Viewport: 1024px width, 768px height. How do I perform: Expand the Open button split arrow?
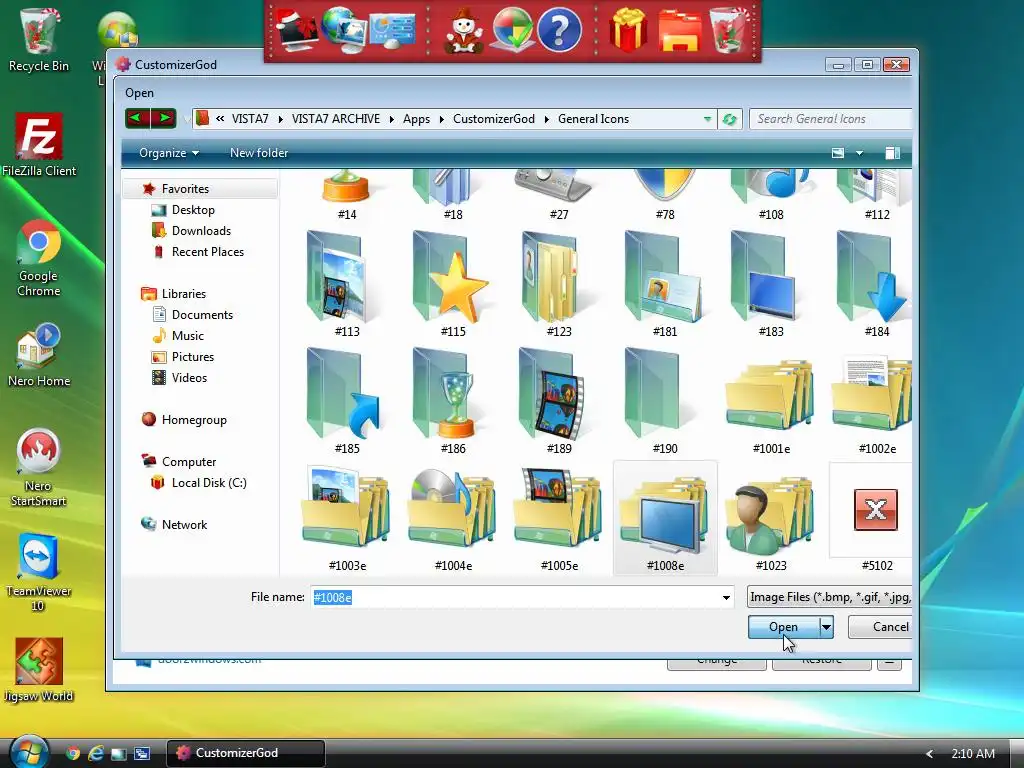(x=826, y=627)
